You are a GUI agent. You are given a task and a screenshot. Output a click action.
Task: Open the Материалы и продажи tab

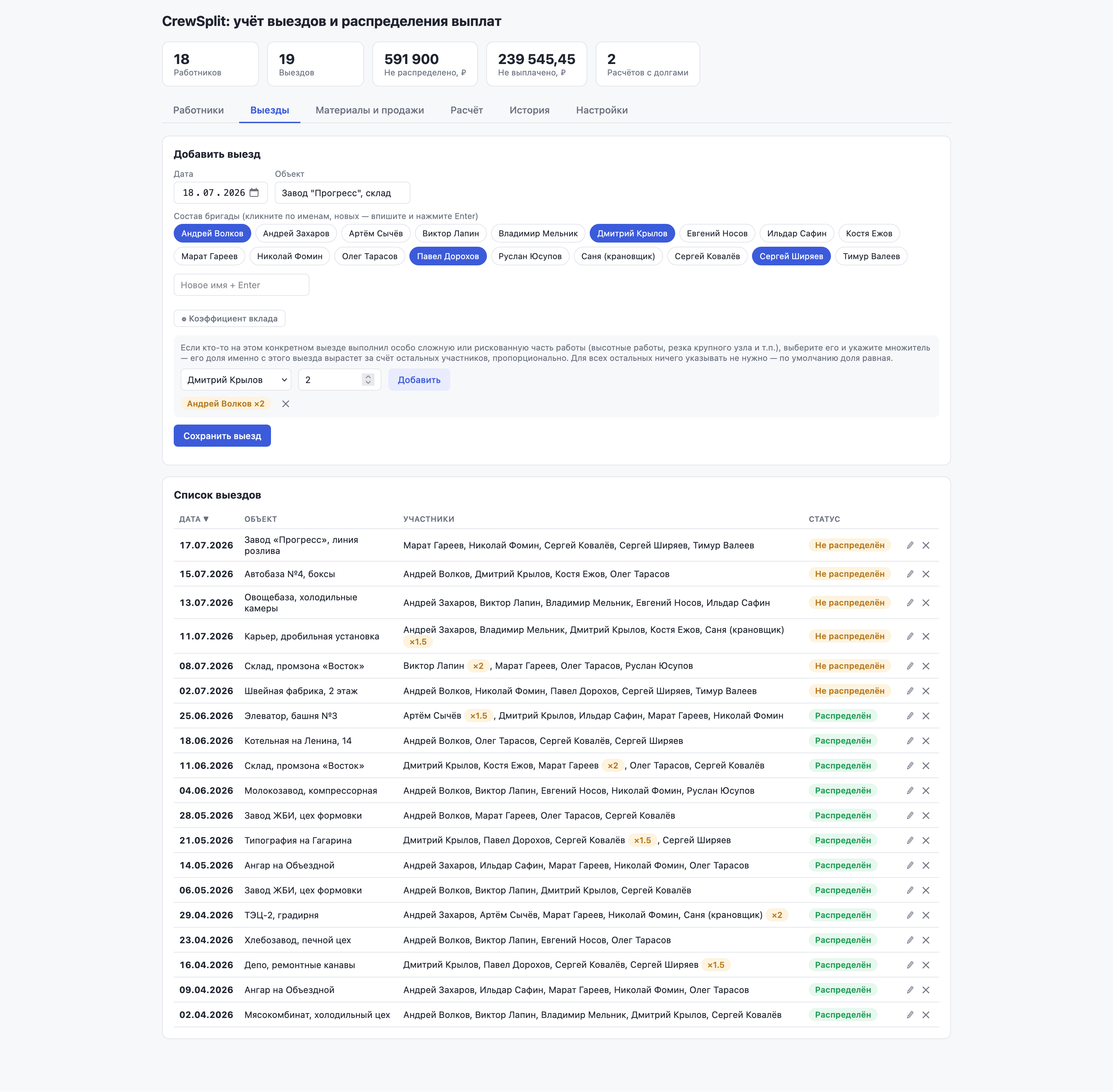coord(370,110)
